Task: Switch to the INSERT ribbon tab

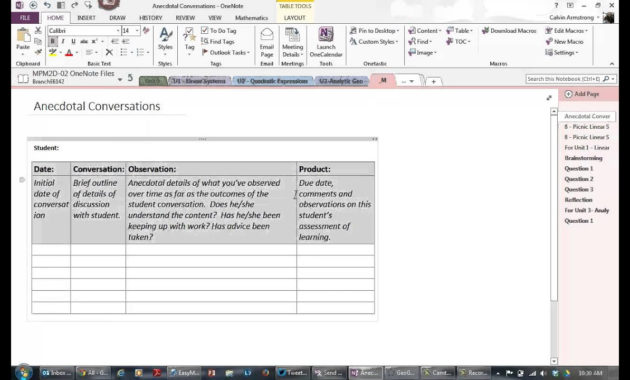Action: pyautogui.click(x=86, y=18)
